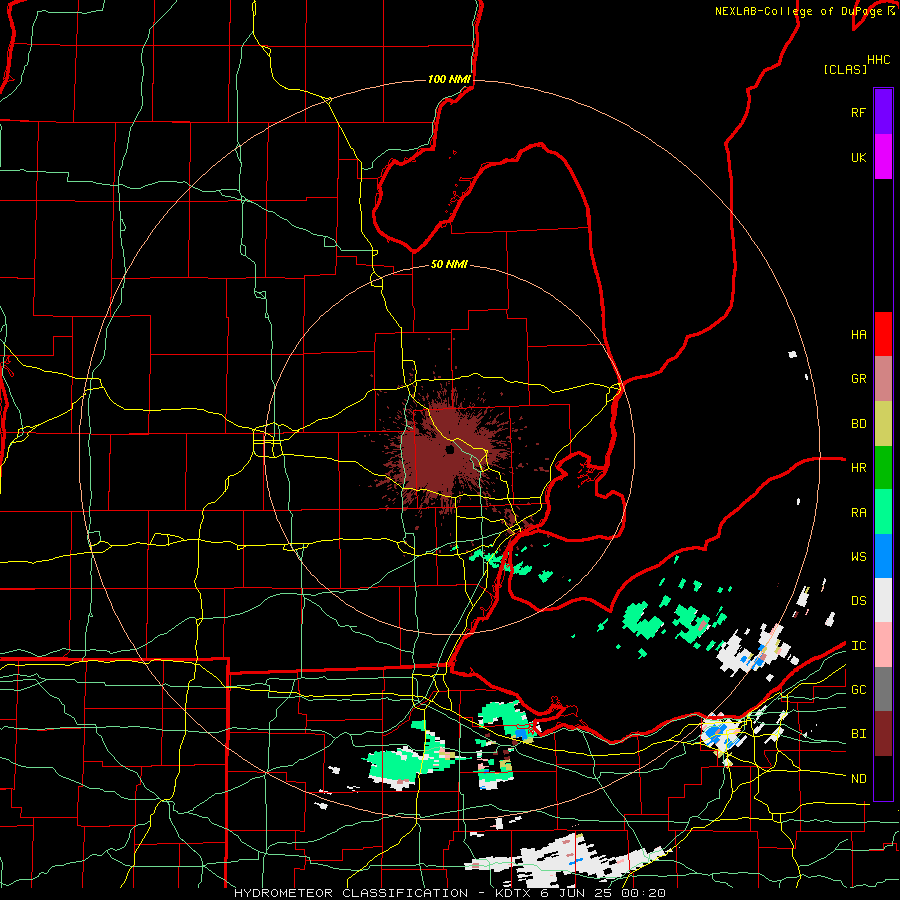Click the 'GR' legend label
The image size is (900, 900).
858,379
